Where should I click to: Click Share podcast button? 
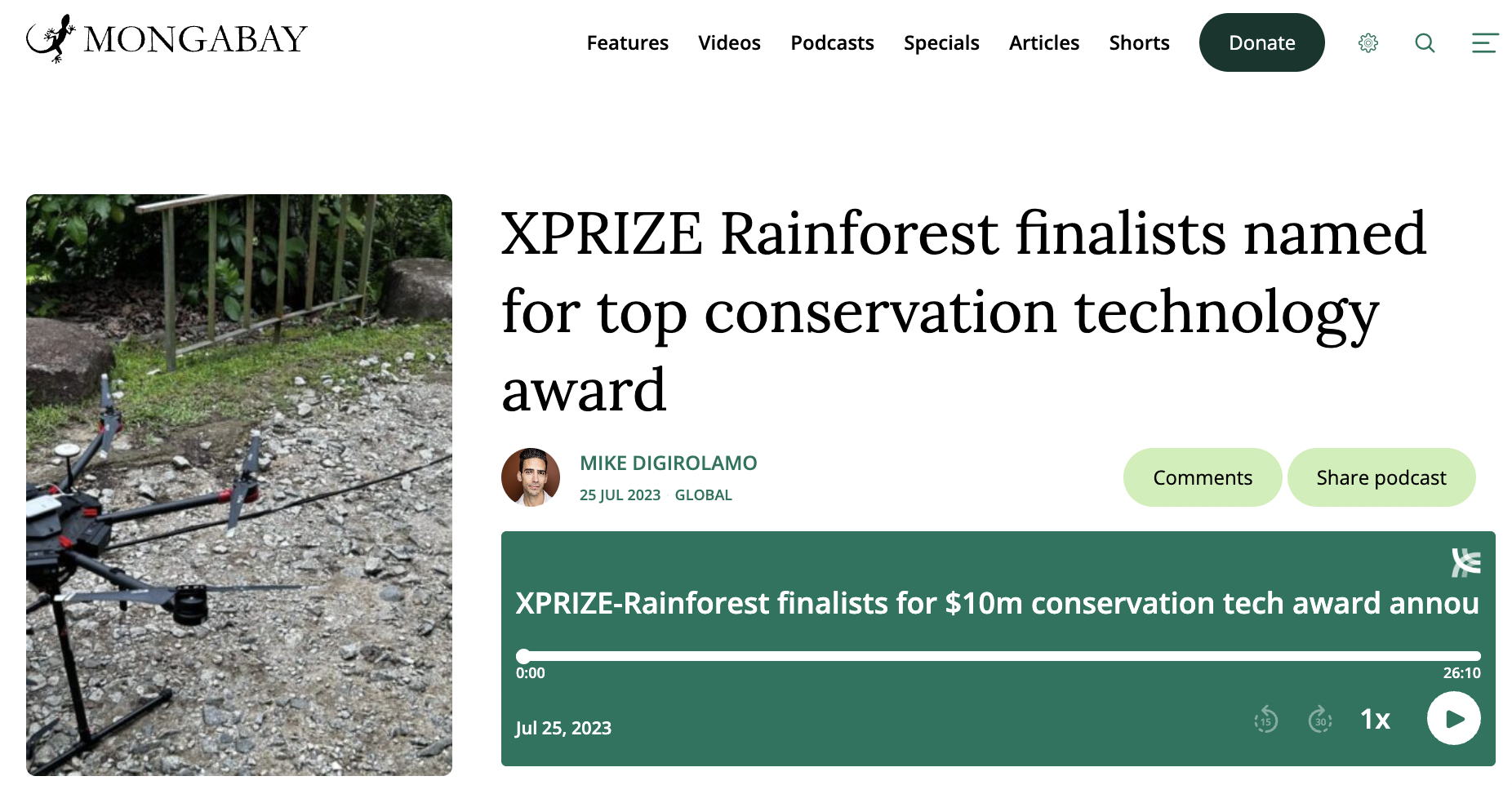pyautogui.click(x=1381, y=477)
